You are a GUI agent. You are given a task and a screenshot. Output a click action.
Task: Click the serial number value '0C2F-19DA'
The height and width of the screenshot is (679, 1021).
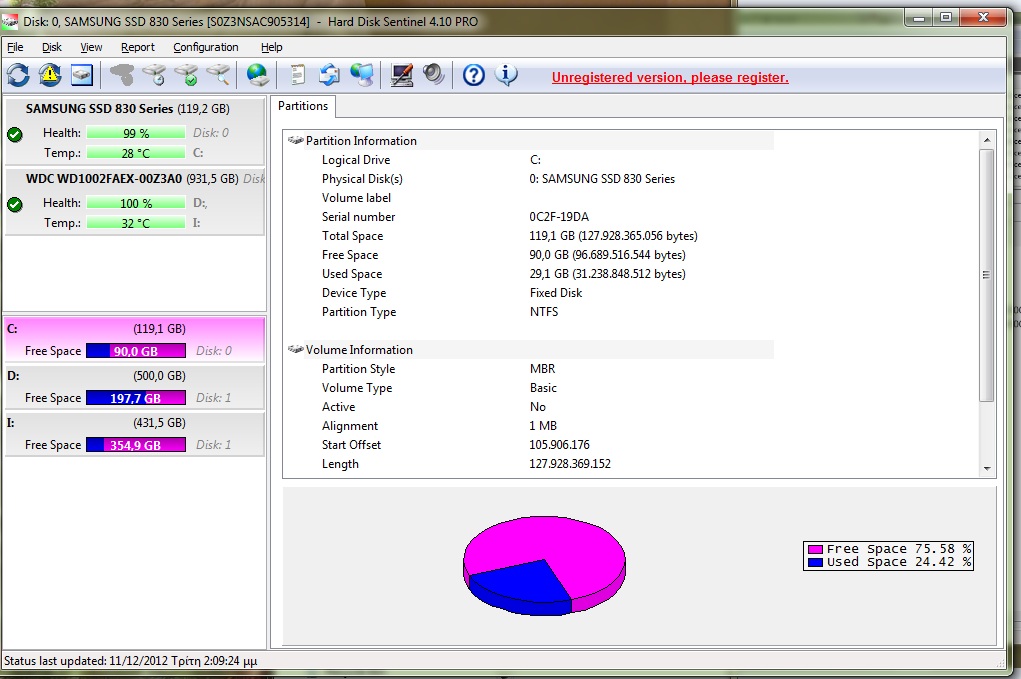(559, 217)
